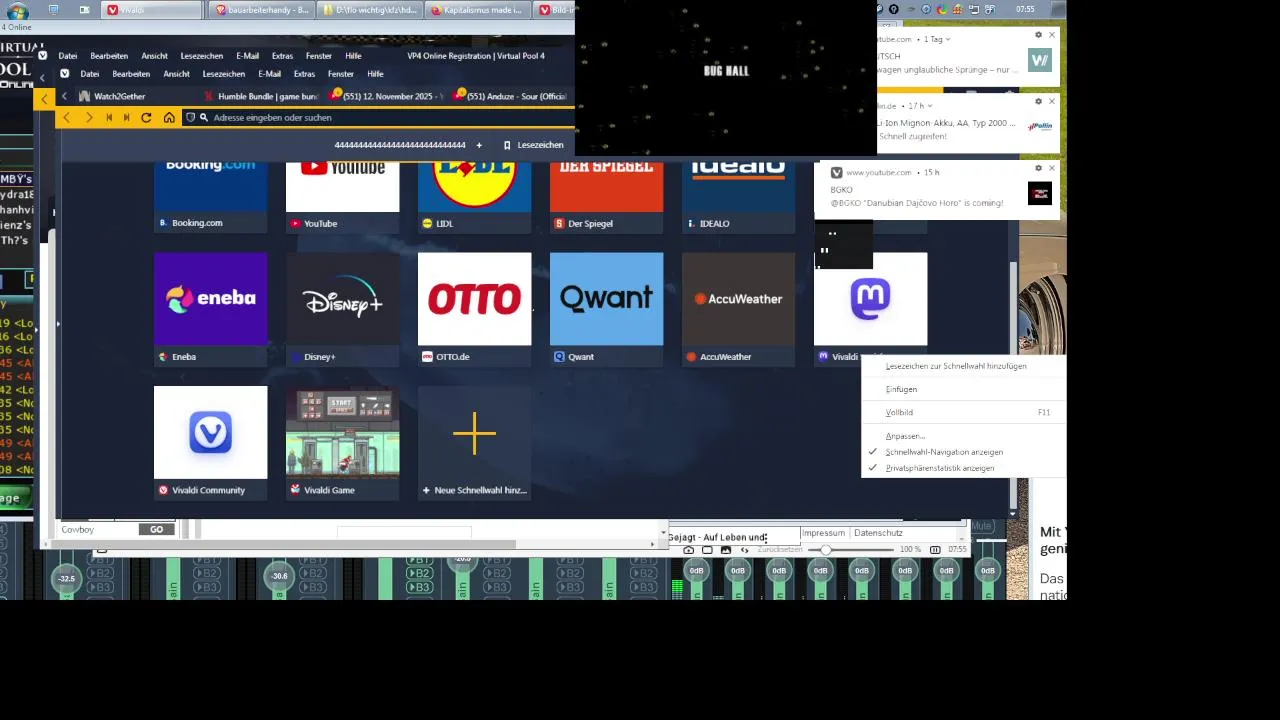This screenshot has width=1280, height=720.
Task: Uncheck 'Privatsphärenstatistik anzeigen'
Action: coord(963,468)
